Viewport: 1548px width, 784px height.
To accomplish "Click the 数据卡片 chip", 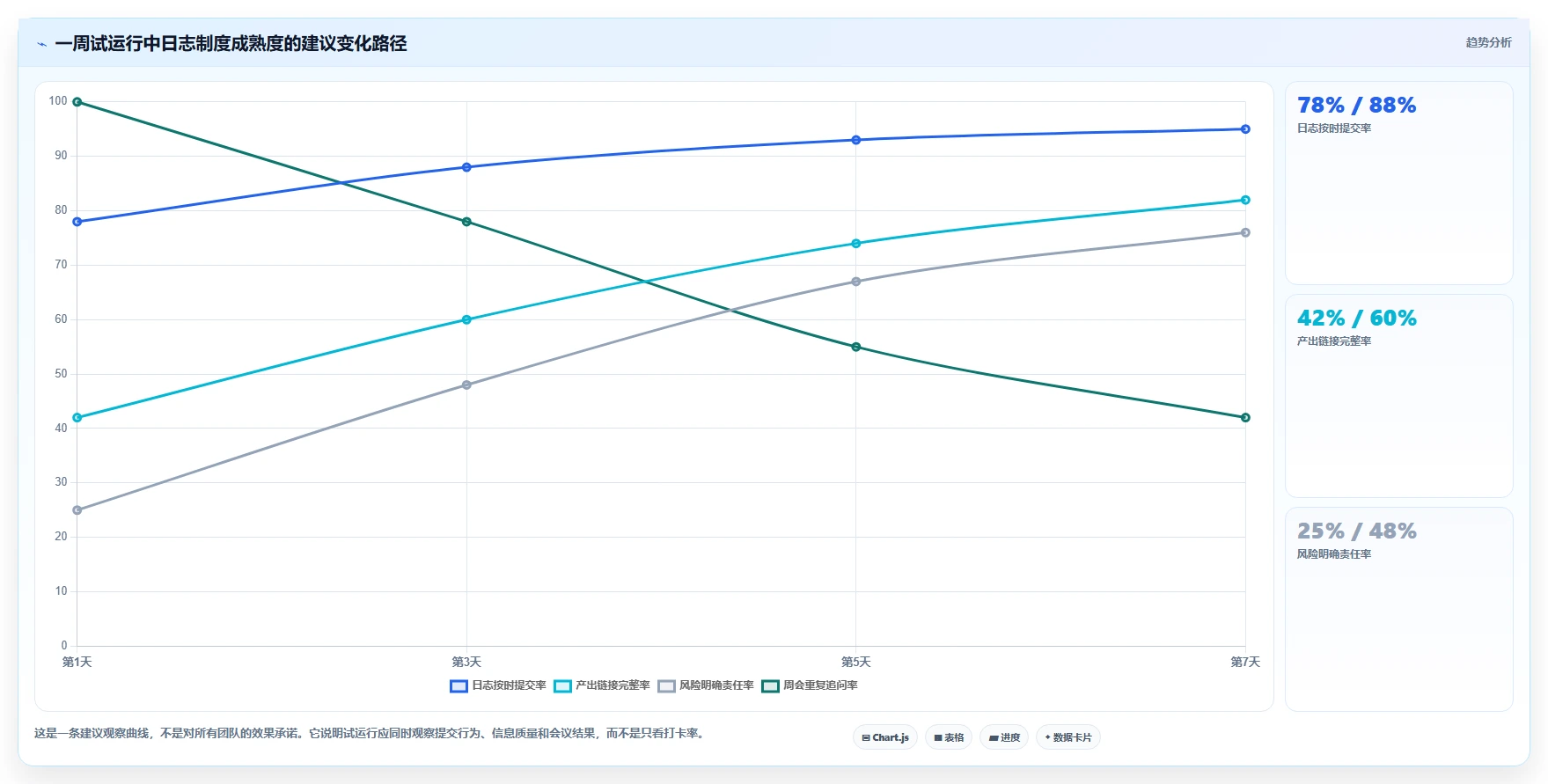I will (1068, 737).
